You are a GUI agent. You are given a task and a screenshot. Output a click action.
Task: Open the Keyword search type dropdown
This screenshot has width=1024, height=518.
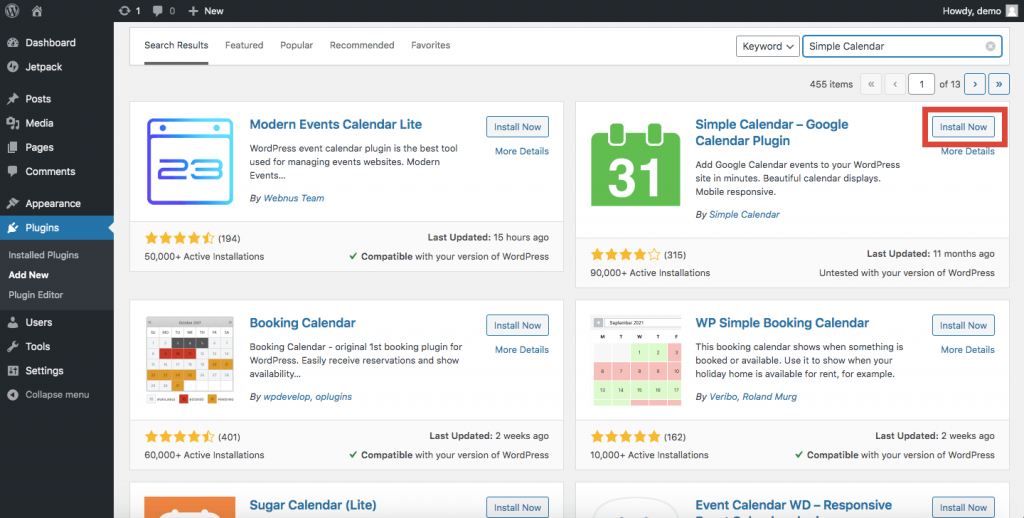767,46
